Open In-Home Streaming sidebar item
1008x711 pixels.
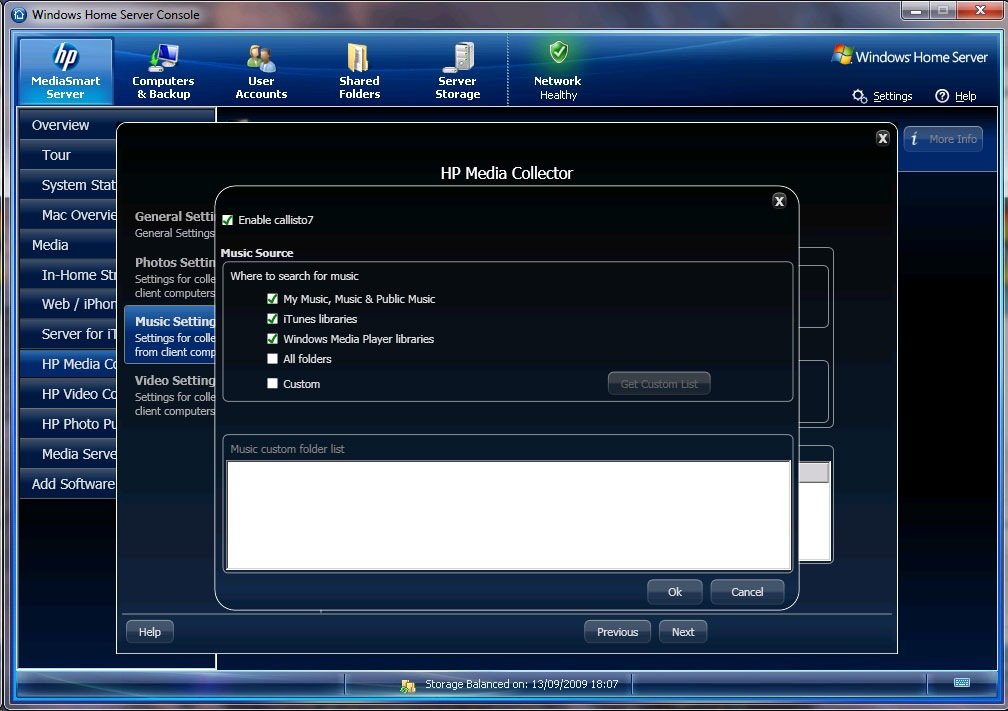tap(68, 275)
